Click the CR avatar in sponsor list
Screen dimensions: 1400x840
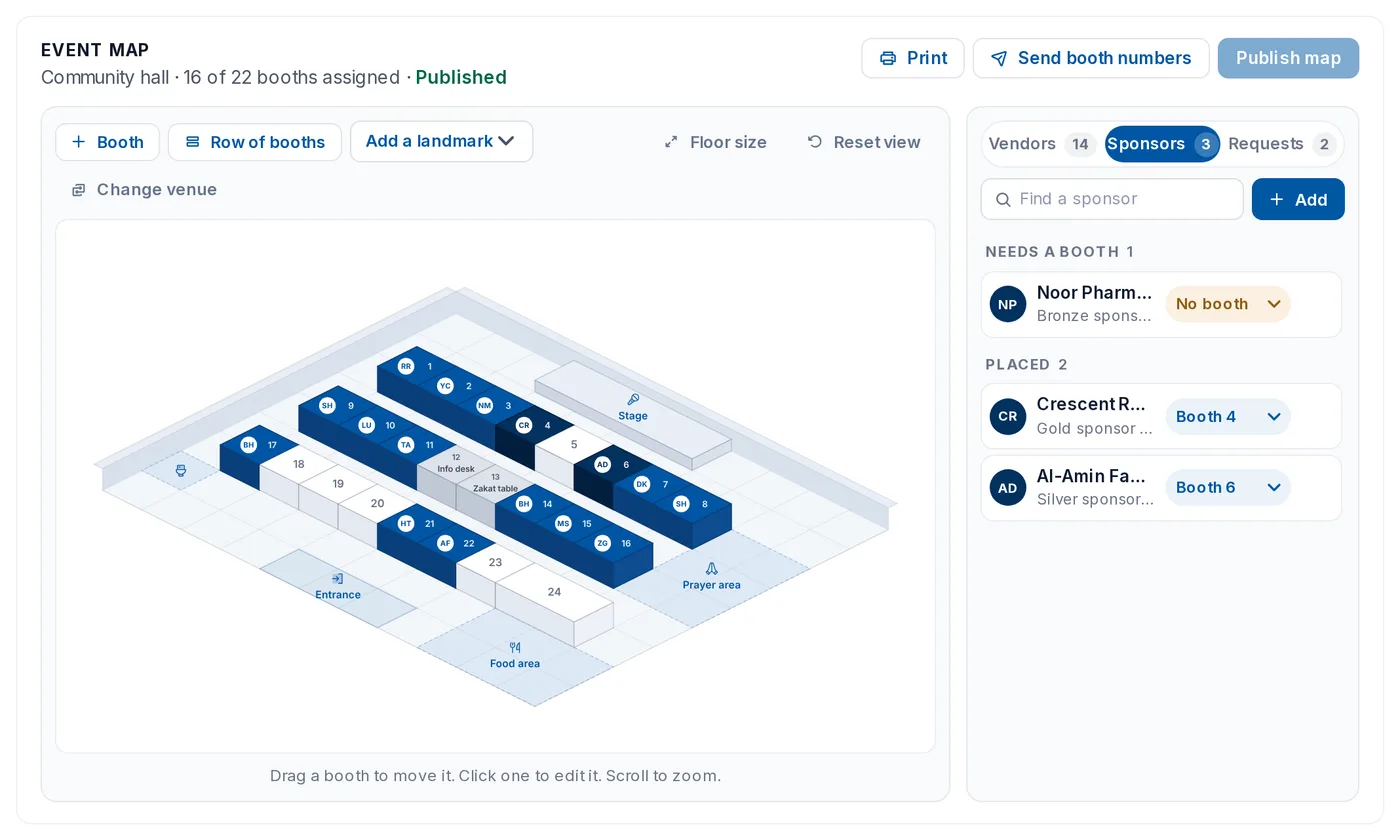[1008, 417]
